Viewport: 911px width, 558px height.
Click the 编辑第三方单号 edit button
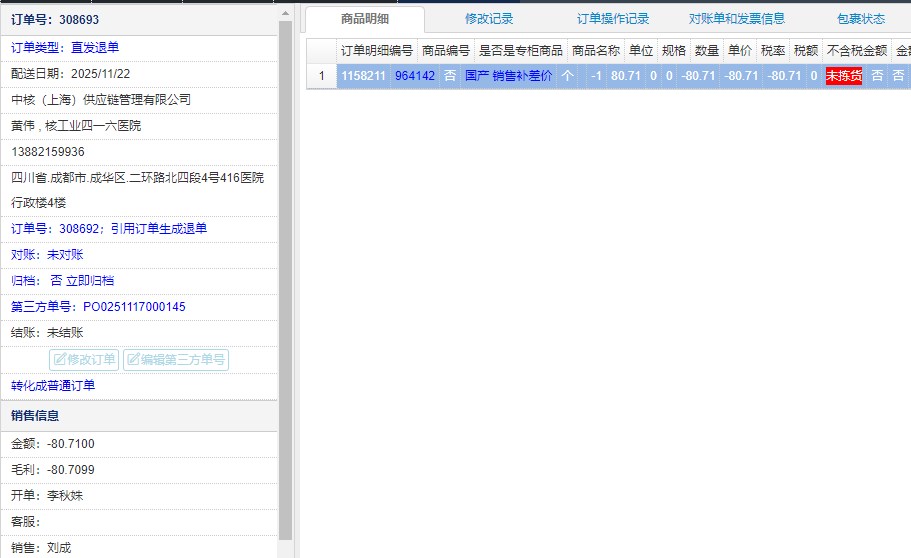tap(175, 360)
